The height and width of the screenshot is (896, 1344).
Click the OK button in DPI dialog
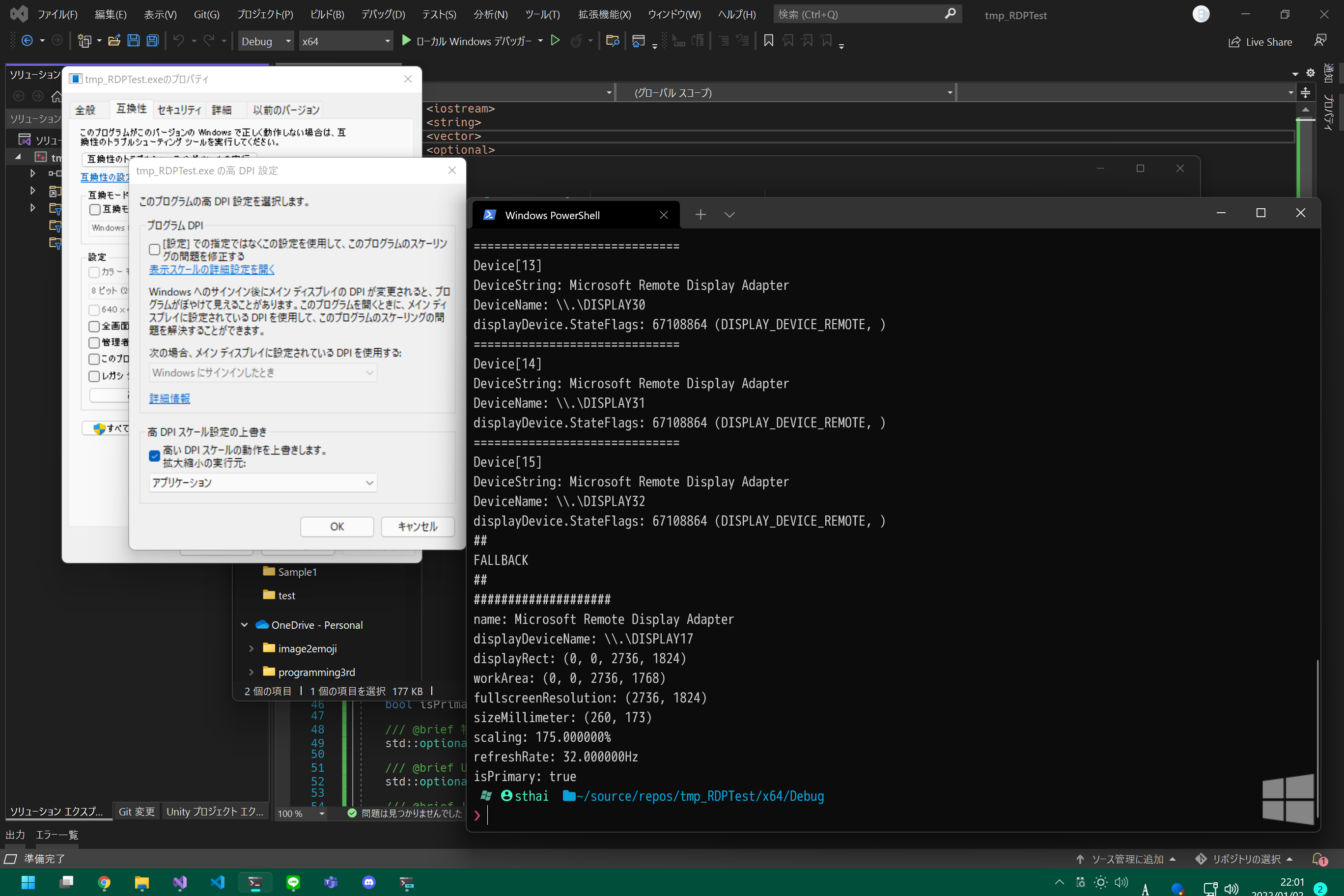coord(336,526)
